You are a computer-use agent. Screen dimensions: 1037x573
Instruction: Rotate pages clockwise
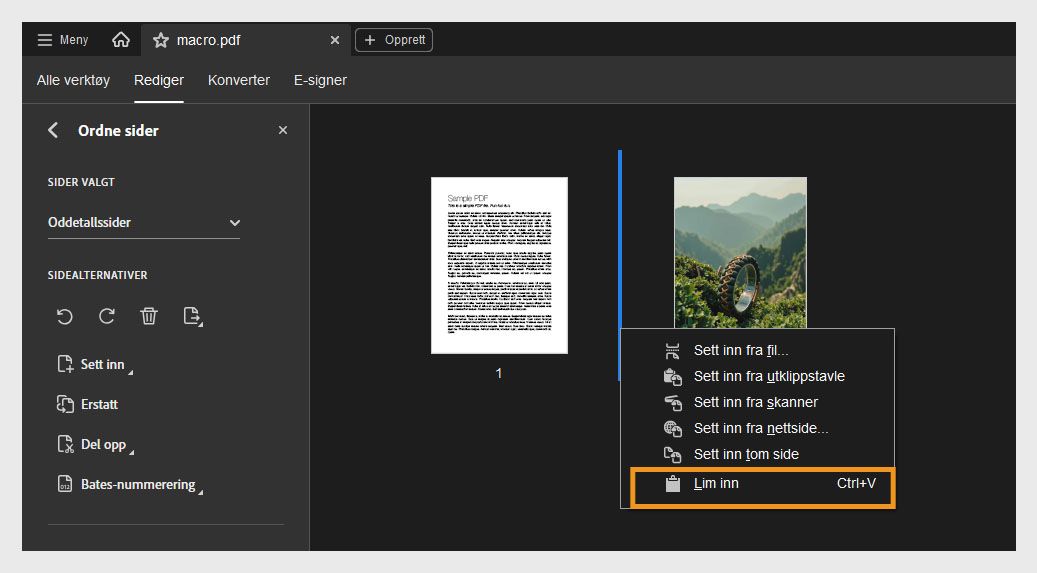(x=107, y=316)
